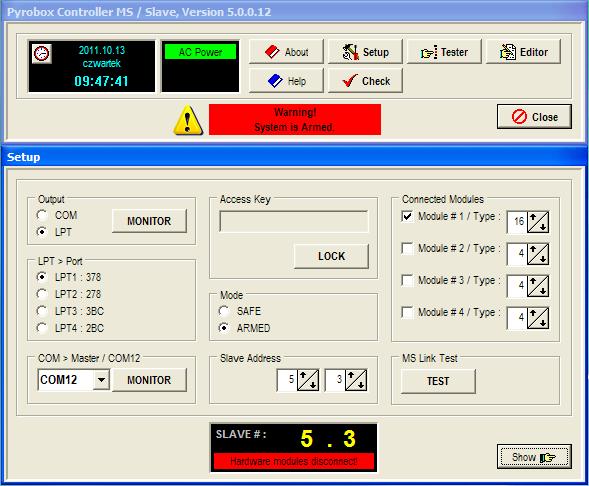
Task: Adjust the second Slave Address stepper showing 3
Action: pos(356,380)
